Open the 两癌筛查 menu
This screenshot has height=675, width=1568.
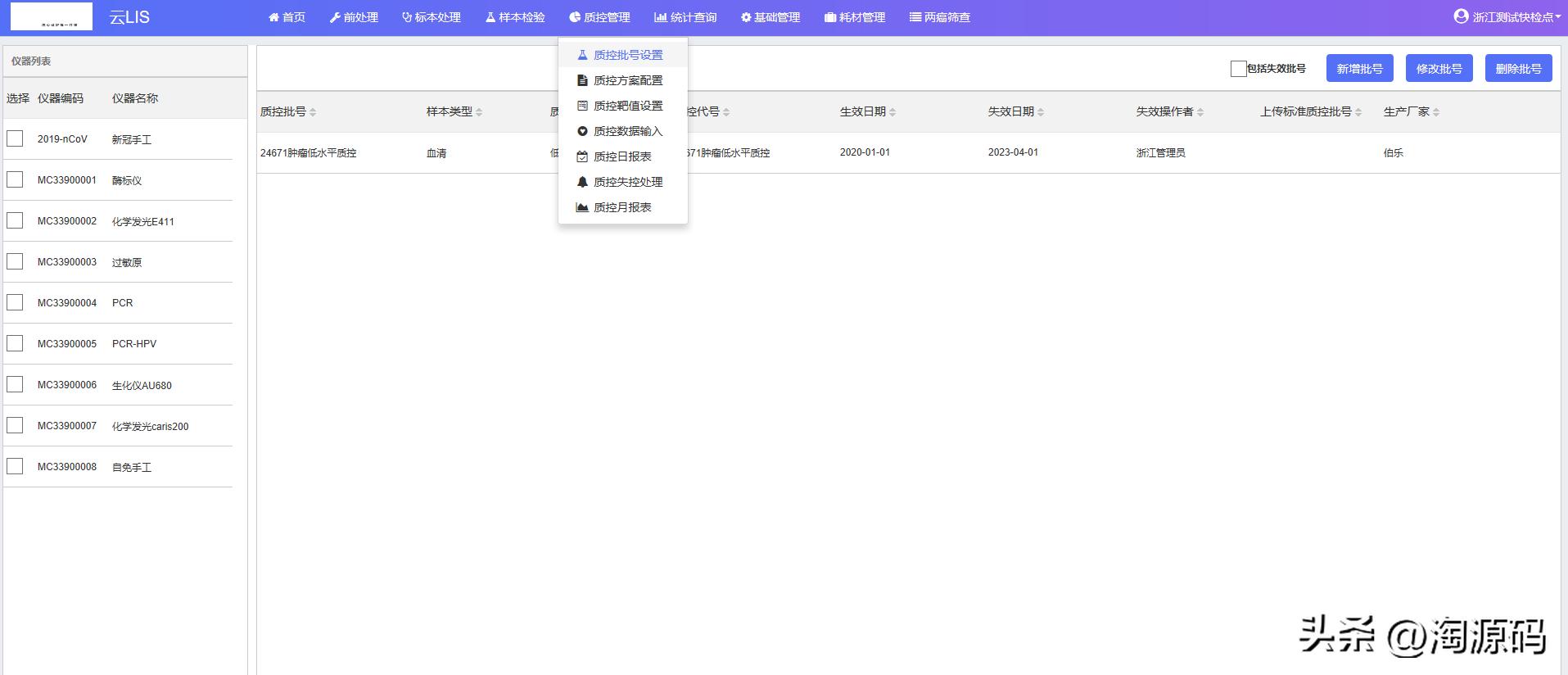940,17
